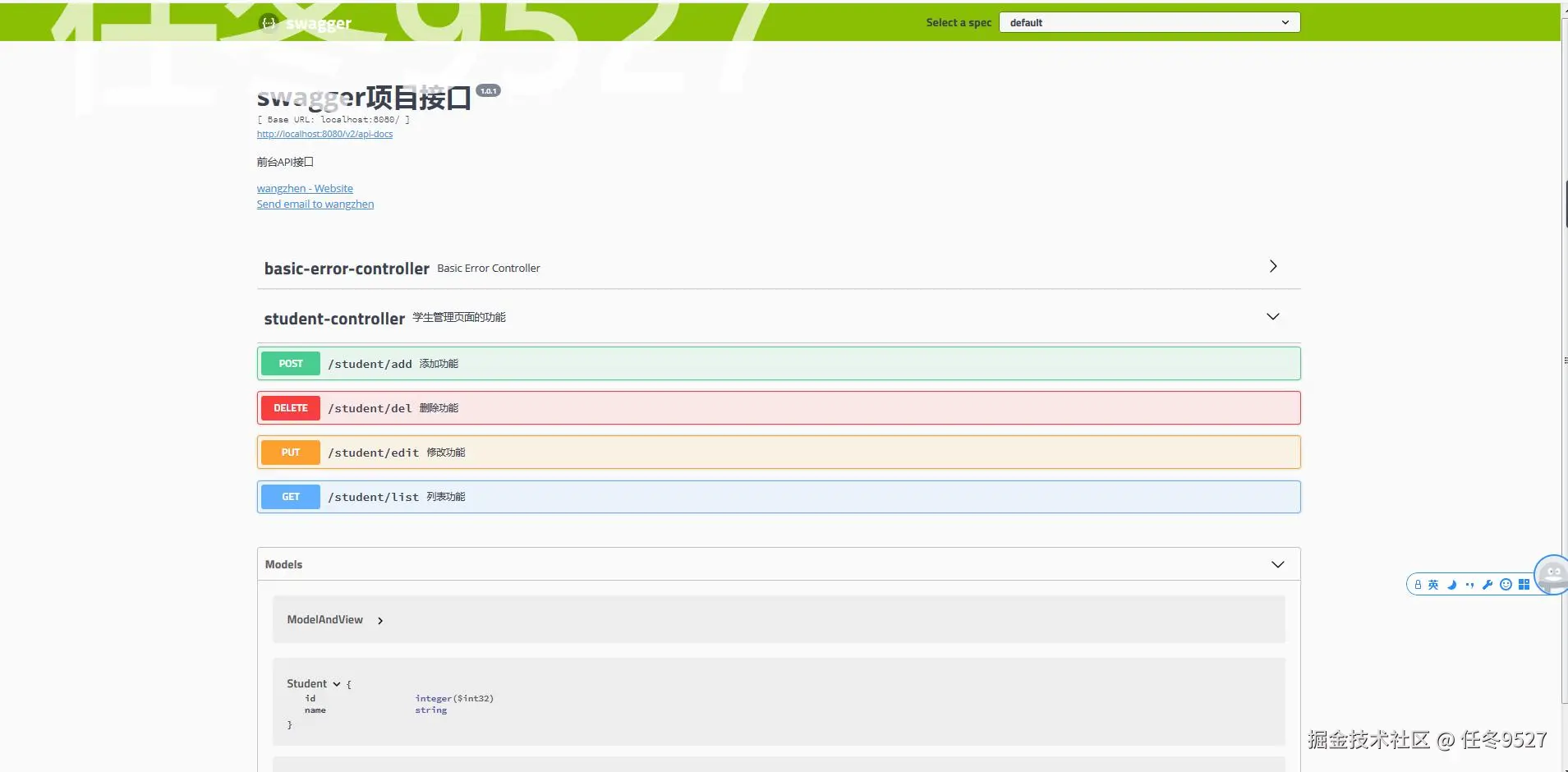Expand the ModelAndView model arrow
The image size is (1568, 772).
tap(380, 621)
